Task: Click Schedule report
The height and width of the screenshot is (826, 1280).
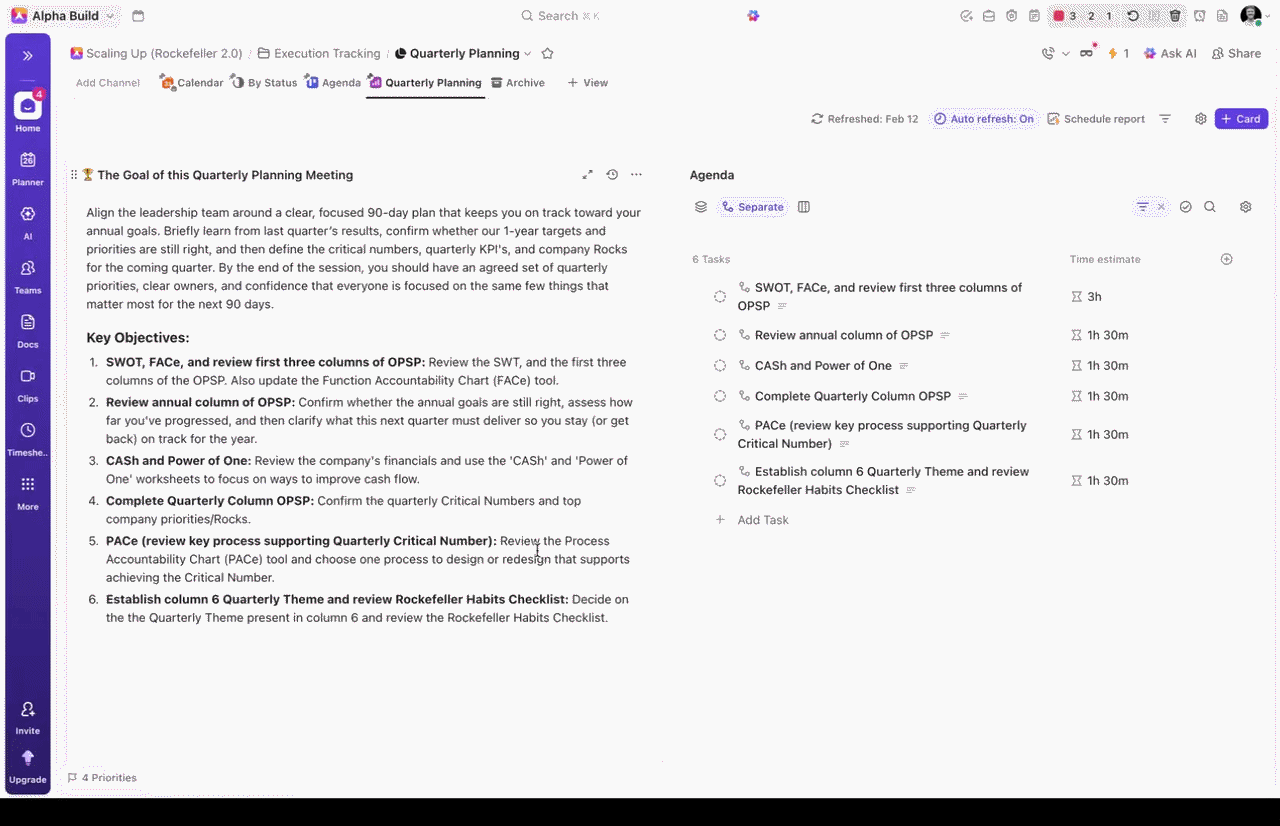Action: [x=1096, y=119]
